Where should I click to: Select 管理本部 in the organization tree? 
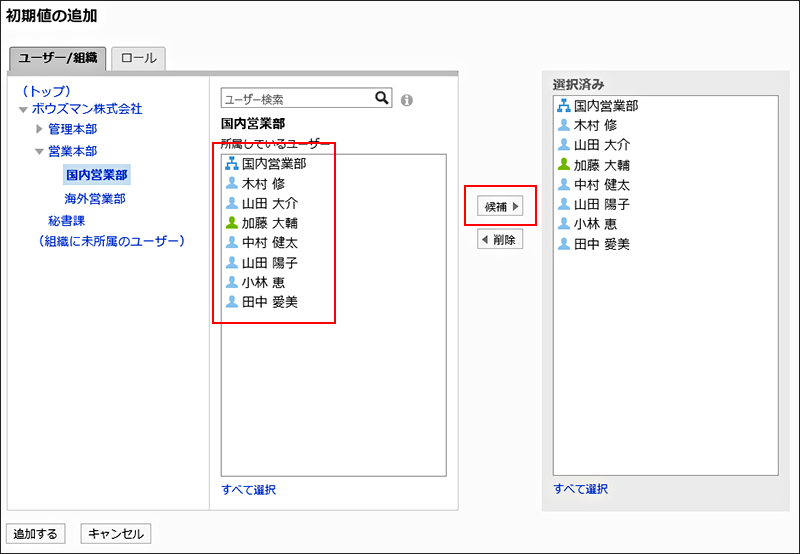click(72, 129)
